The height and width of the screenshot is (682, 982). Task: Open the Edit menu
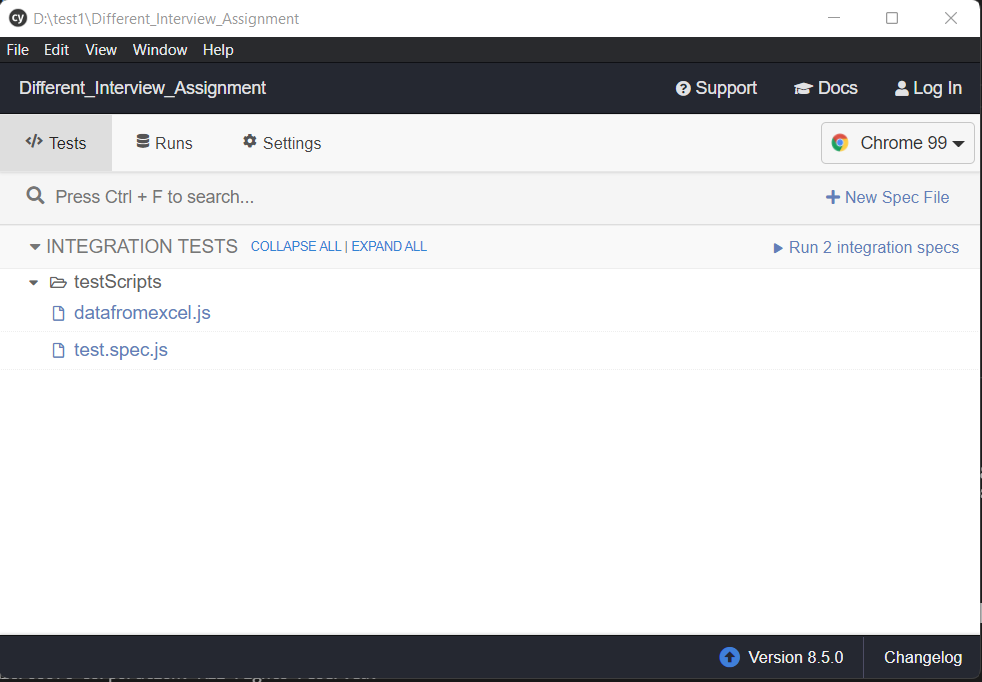click(x=56, y=50)
